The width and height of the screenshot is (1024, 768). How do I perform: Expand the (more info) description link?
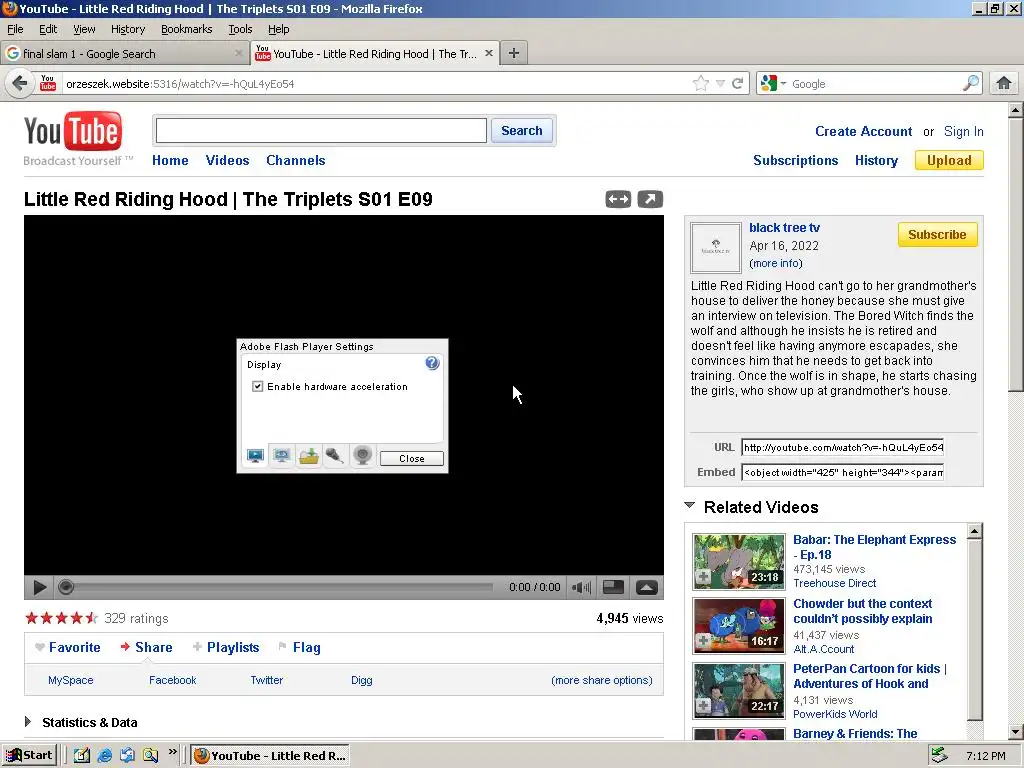[776, 263]
